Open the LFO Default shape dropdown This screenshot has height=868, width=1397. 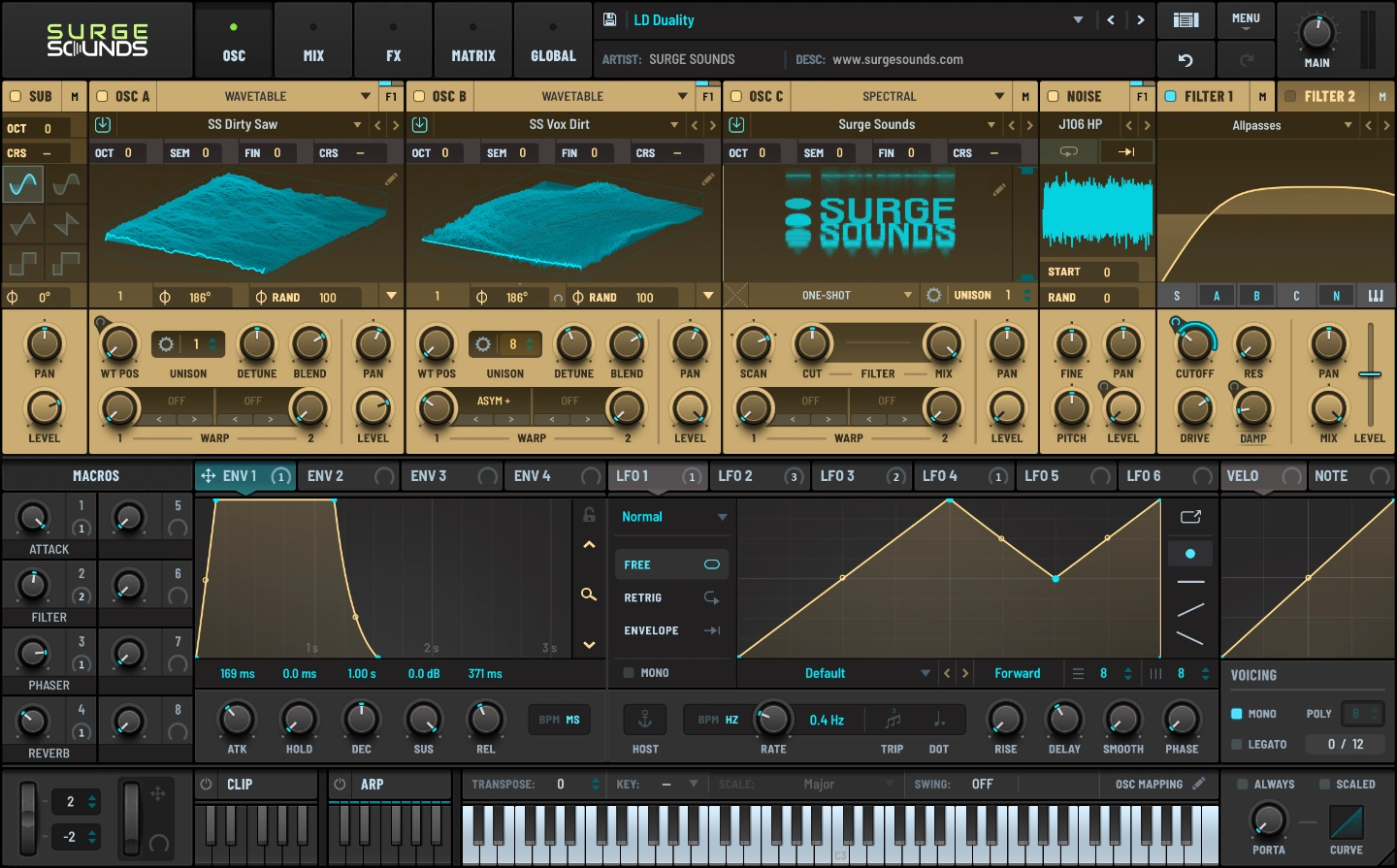point(836,673)
